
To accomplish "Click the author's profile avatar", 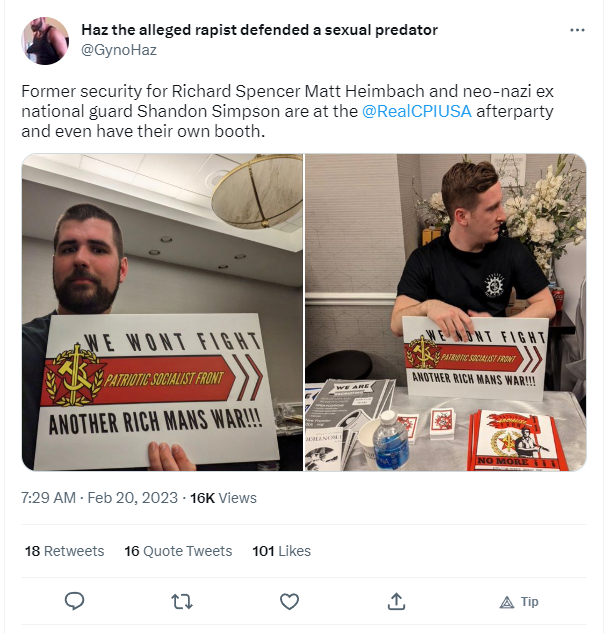I will point(45,41).
